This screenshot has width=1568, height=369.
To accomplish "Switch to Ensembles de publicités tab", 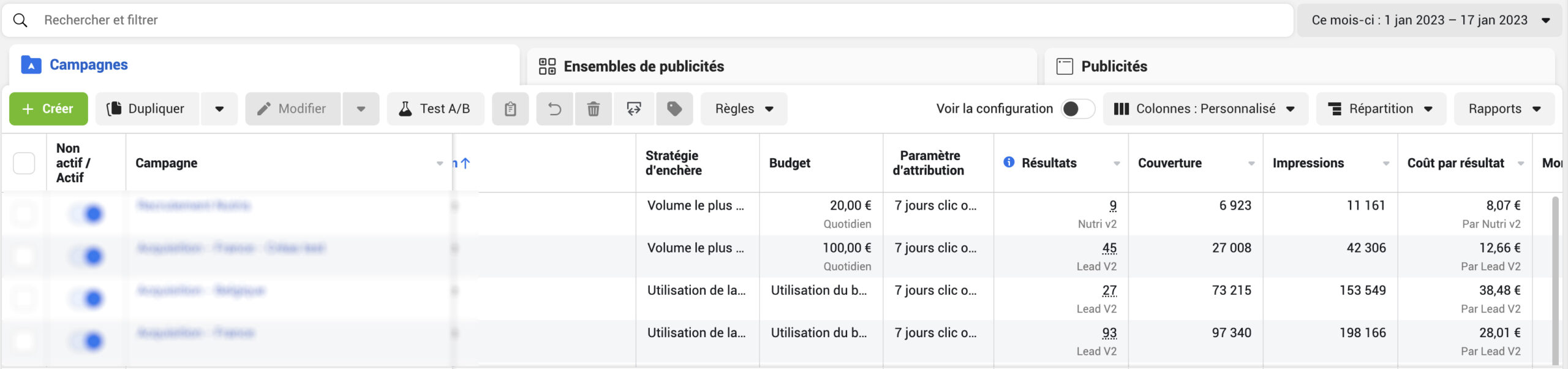I will tap(782, 66).
